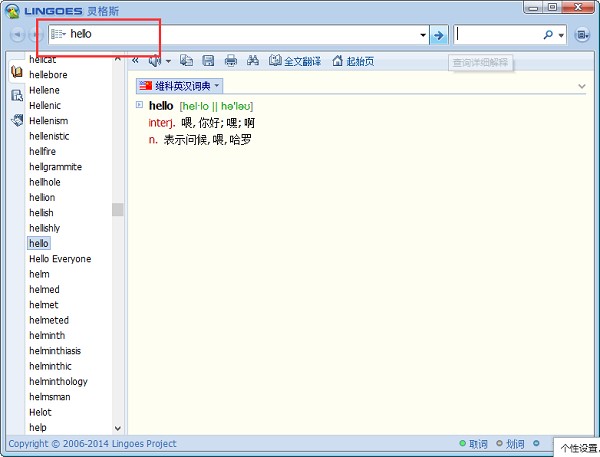This screenshot has width=600, height=457.
Task: Click the word list scroll up arrow
Action: [117, 59]
